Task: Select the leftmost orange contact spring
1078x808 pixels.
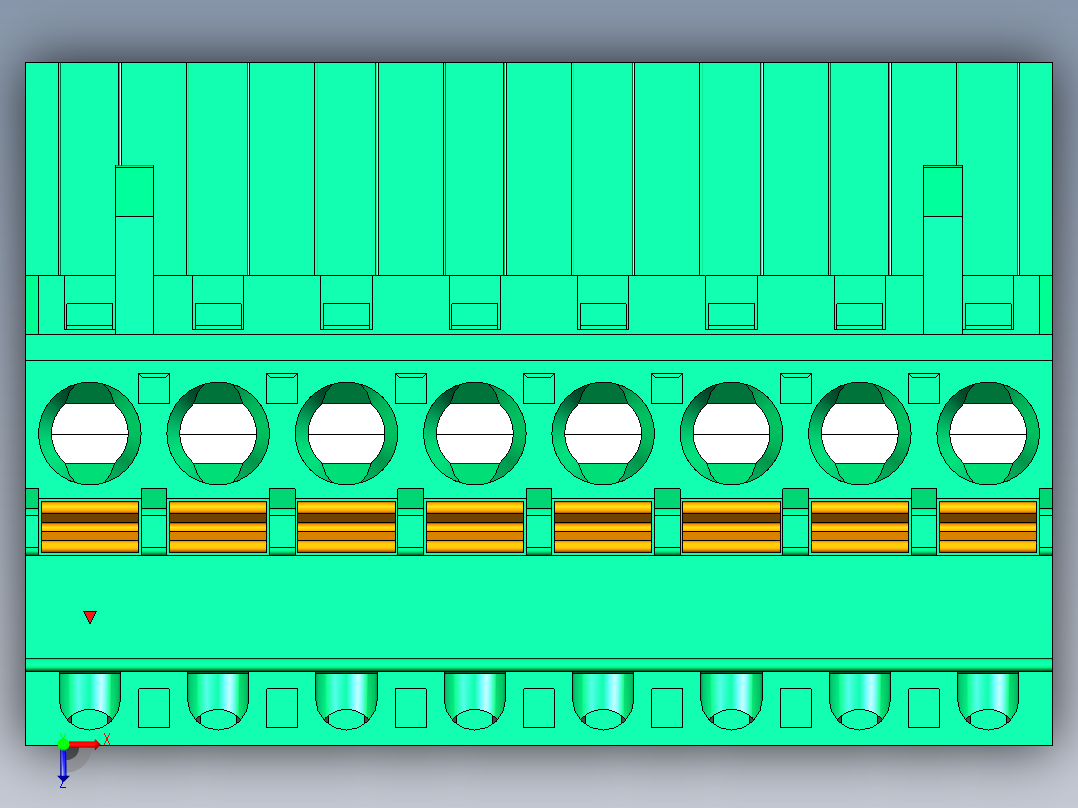Action: [89, 527]
